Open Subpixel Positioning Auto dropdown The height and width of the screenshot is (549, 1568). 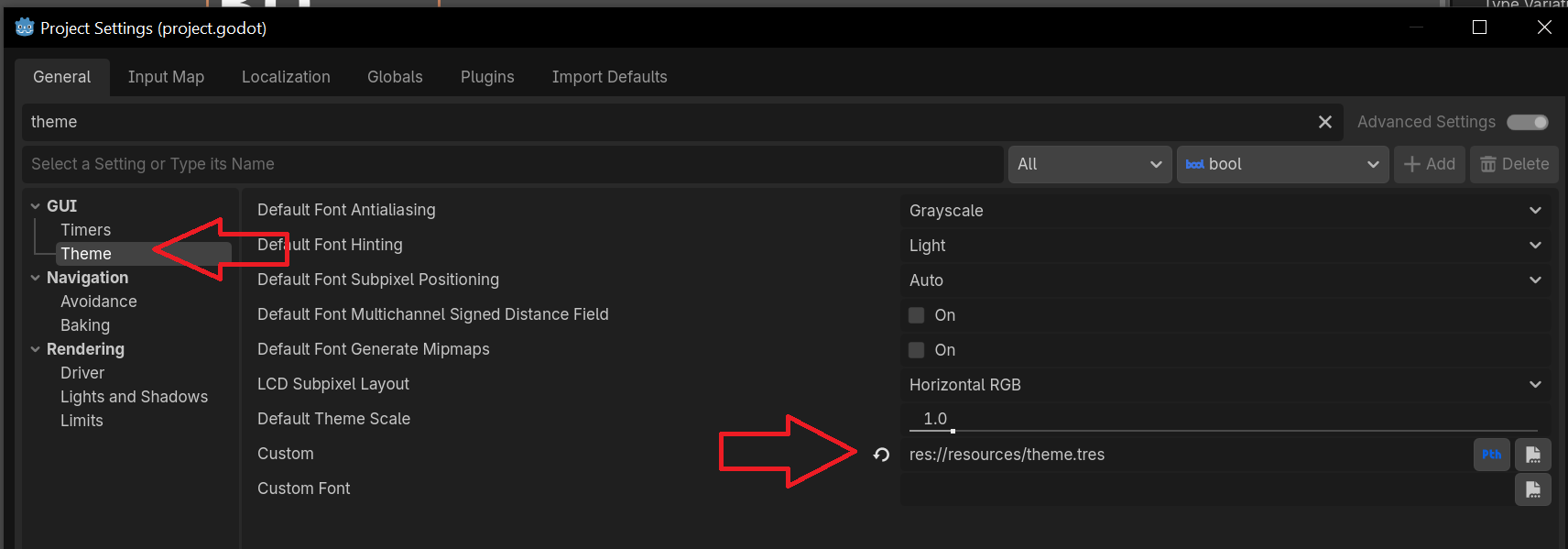click(x=1225, y=280)
